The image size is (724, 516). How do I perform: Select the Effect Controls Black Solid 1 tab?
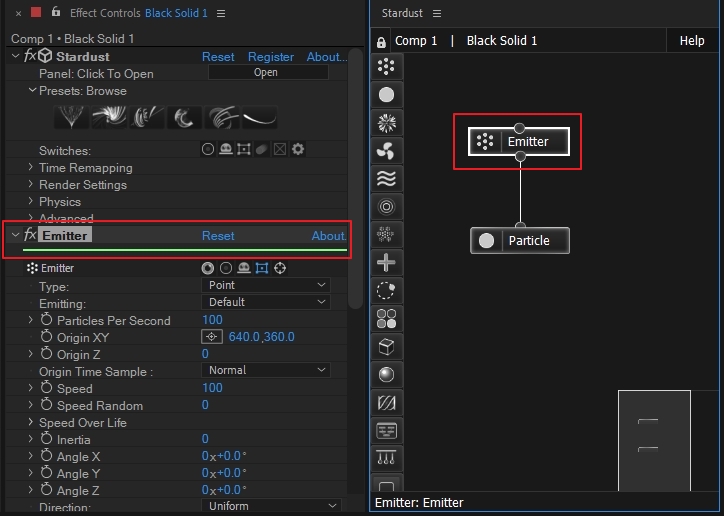click(139, 13)
